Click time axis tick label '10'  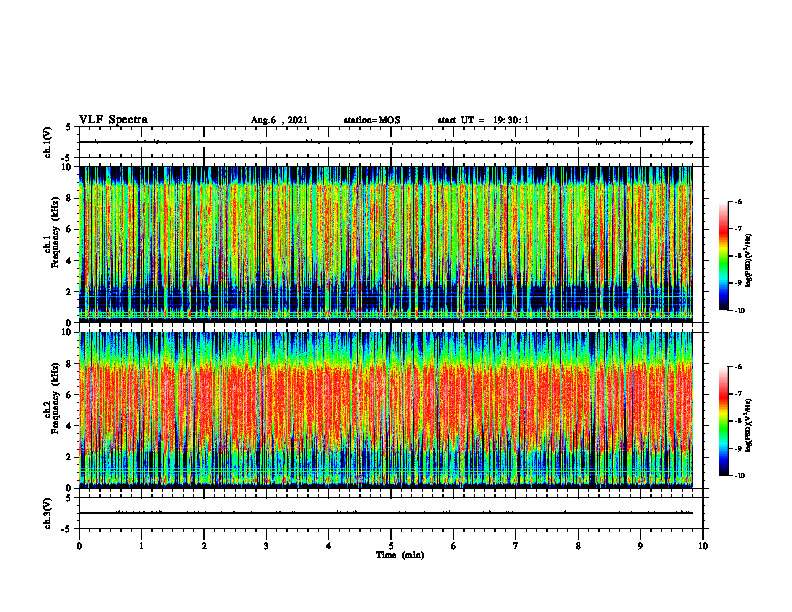[703, 546]
